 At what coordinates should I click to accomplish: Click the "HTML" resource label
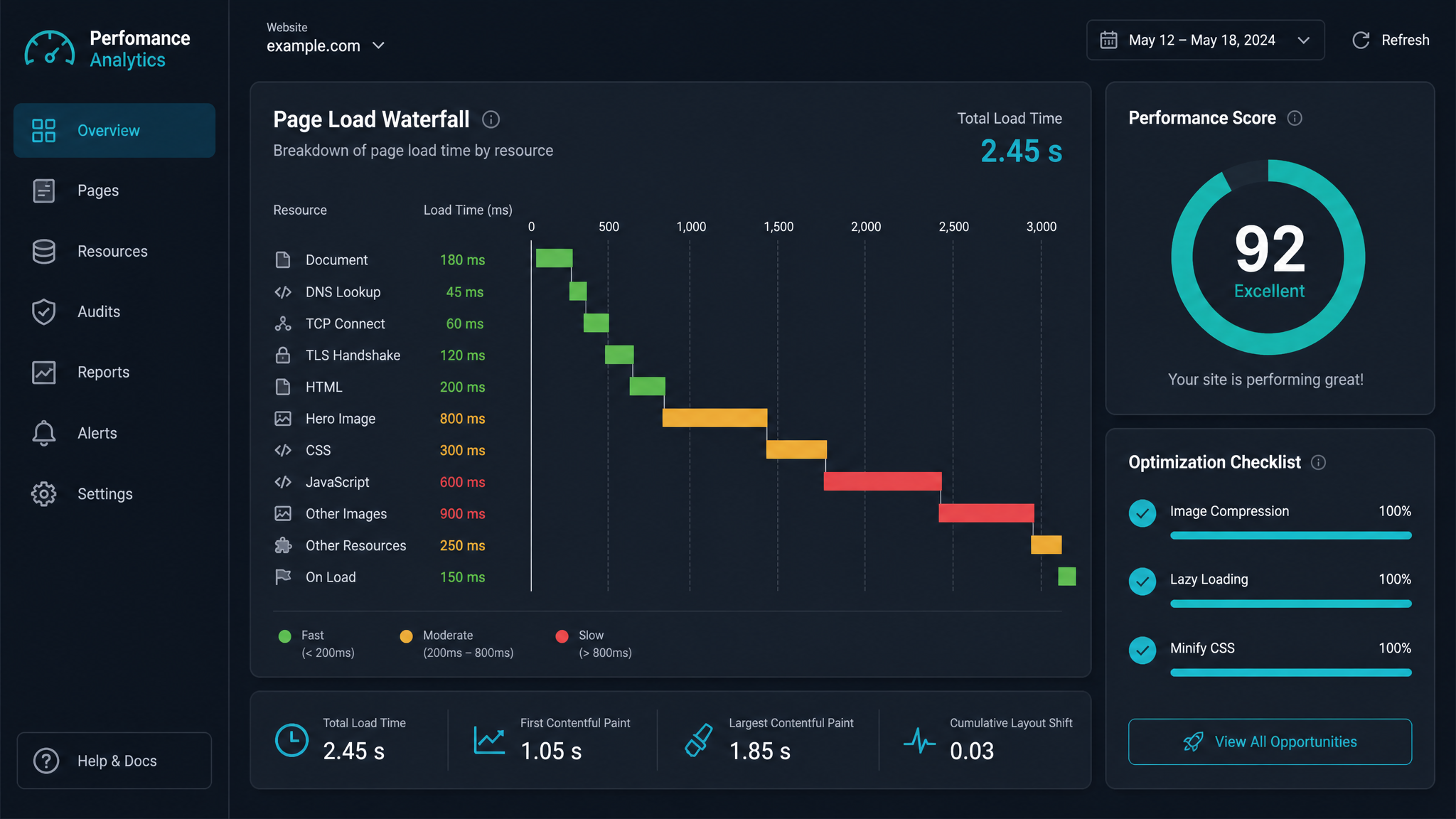tap(324, 387)
